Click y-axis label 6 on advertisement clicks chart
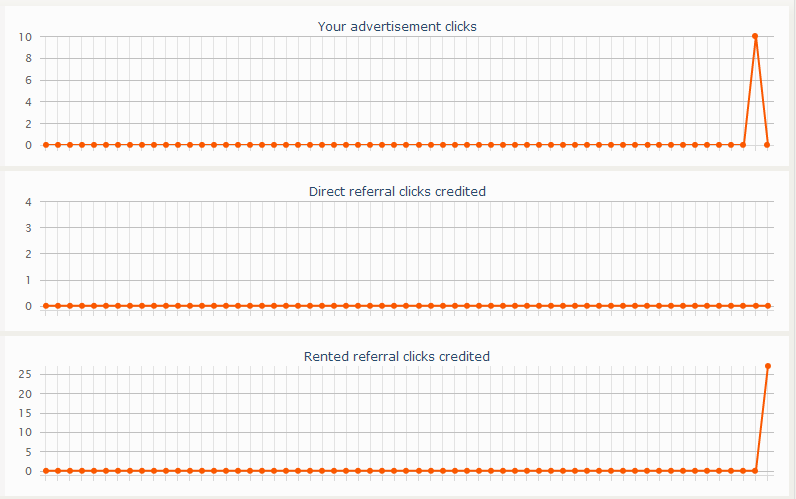The width and height of the screenshot is (796, 499). pos(29,80)
